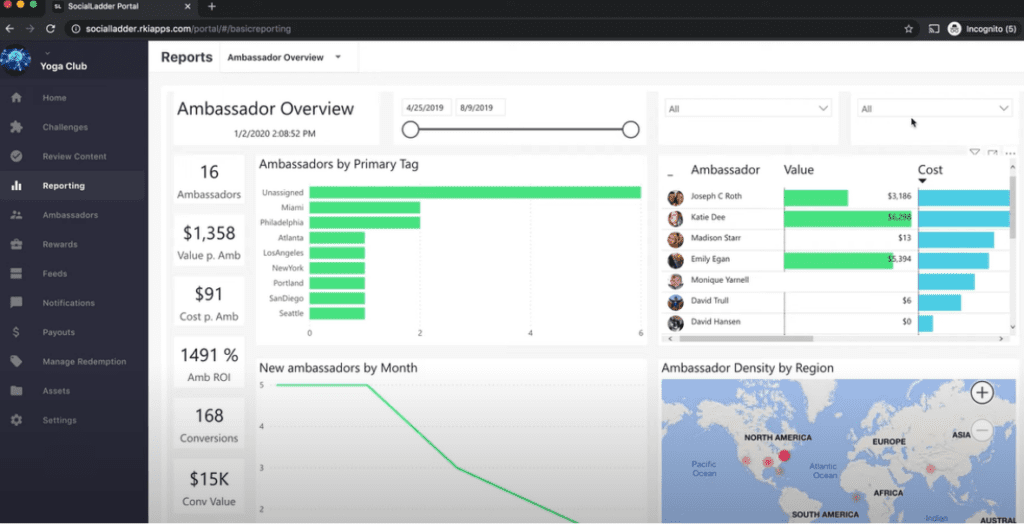Zoom in on the density map
Screen dimensions: 1024x525
point(982,393)
